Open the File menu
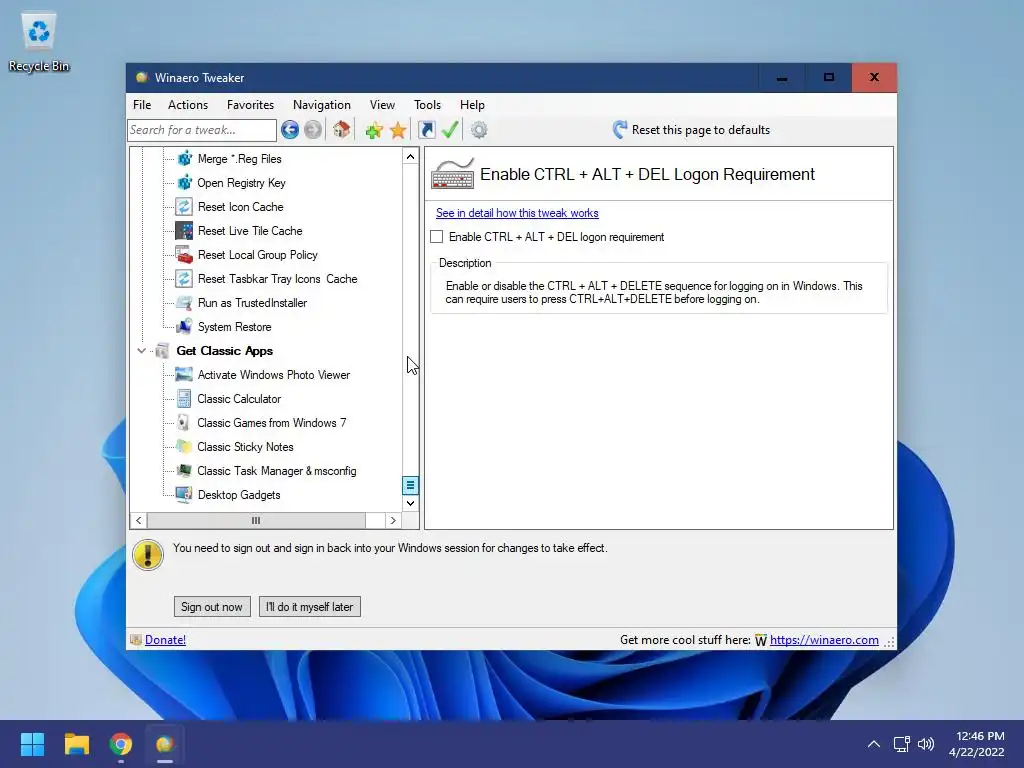This screenshot has width=1024, height=768. 142,105
